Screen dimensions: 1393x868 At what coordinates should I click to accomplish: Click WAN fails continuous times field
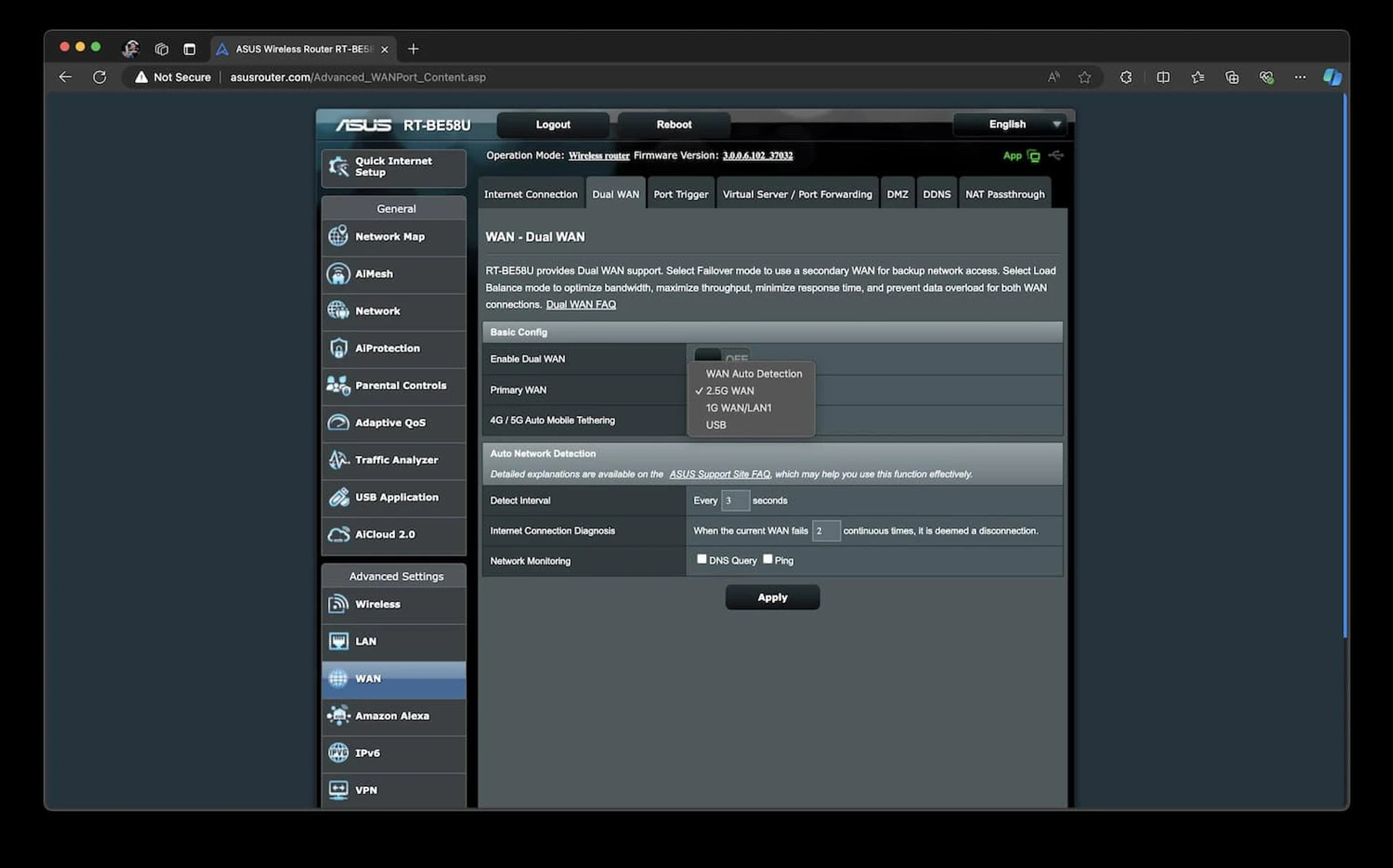(x=826, y=531)
